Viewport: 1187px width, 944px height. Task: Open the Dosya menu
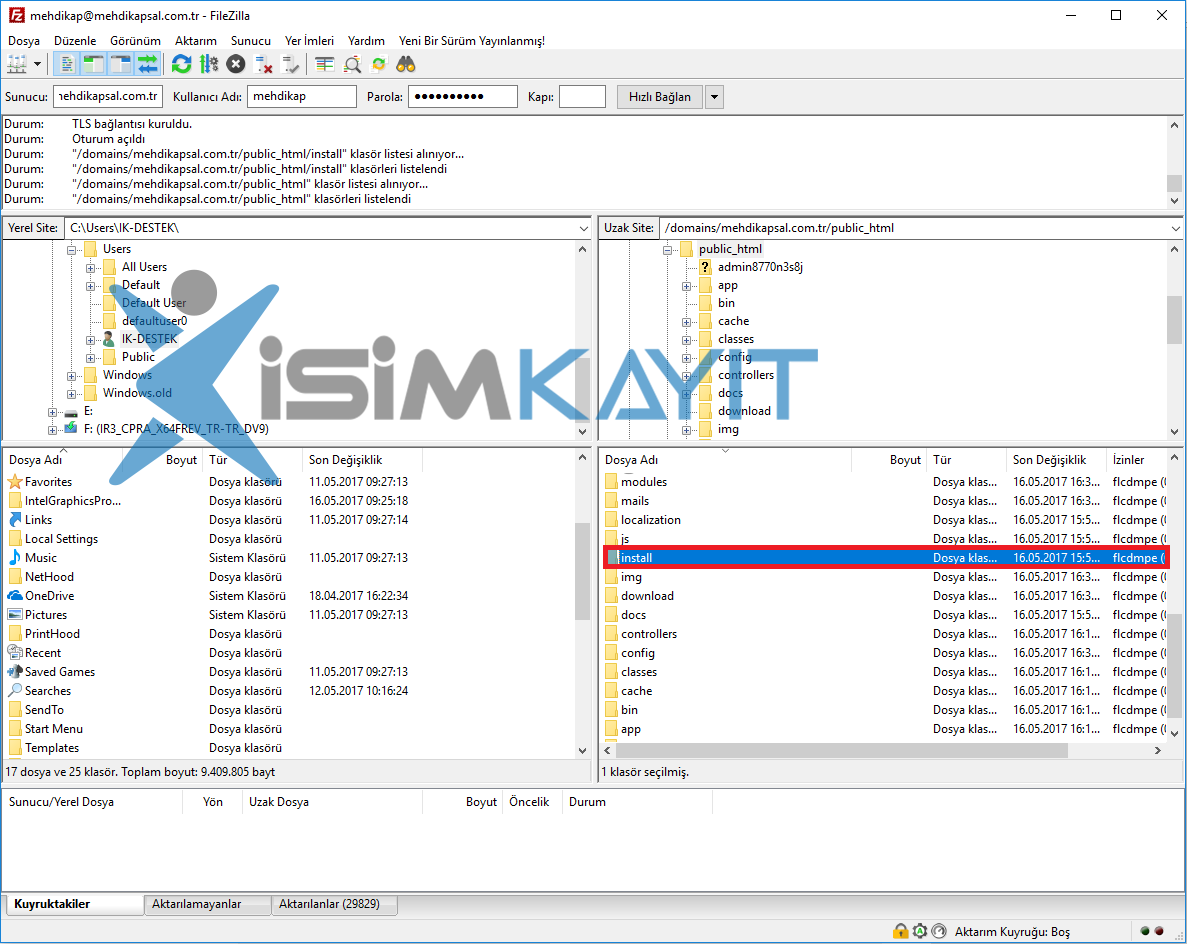click(23, 41)
